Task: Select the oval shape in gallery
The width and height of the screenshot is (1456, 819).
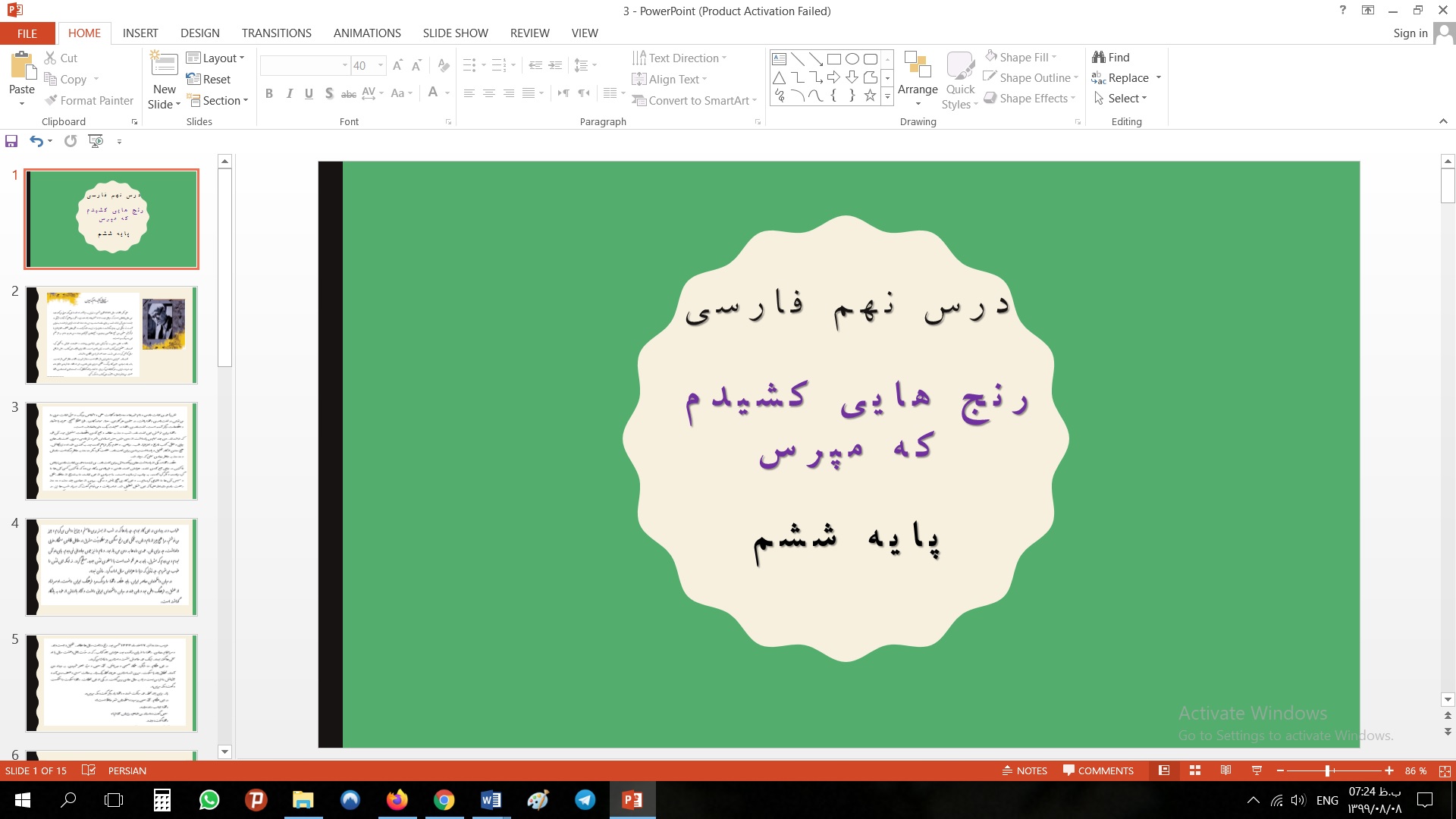Action: (x=852, y=59)
